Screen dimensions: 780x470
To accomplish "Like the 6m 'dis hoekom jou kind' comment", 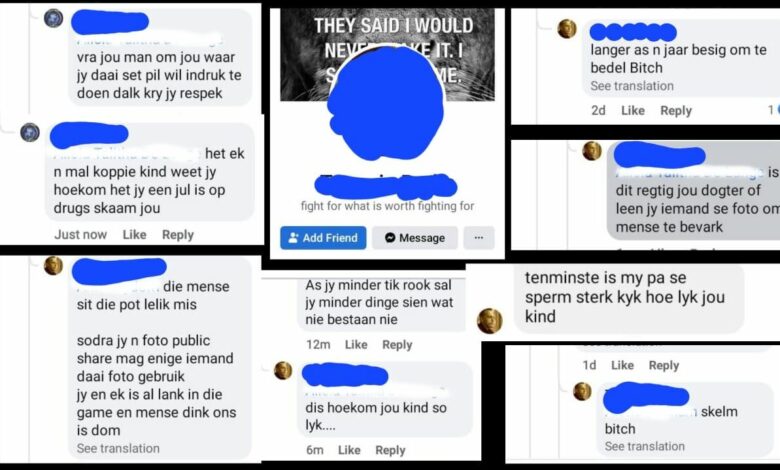I will [x=349, y=450].
